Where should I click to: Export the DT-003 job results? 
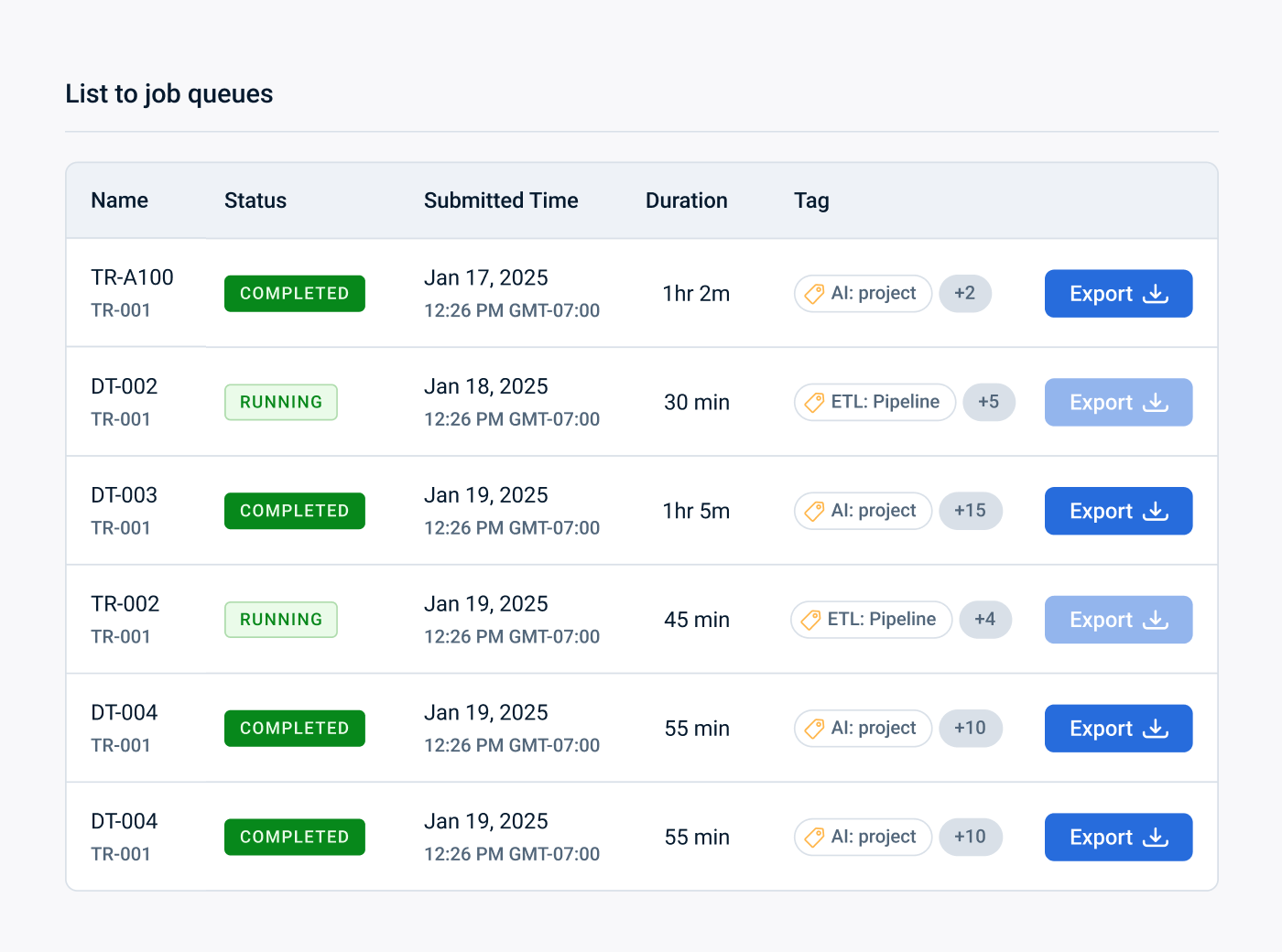pos(1118,511)
